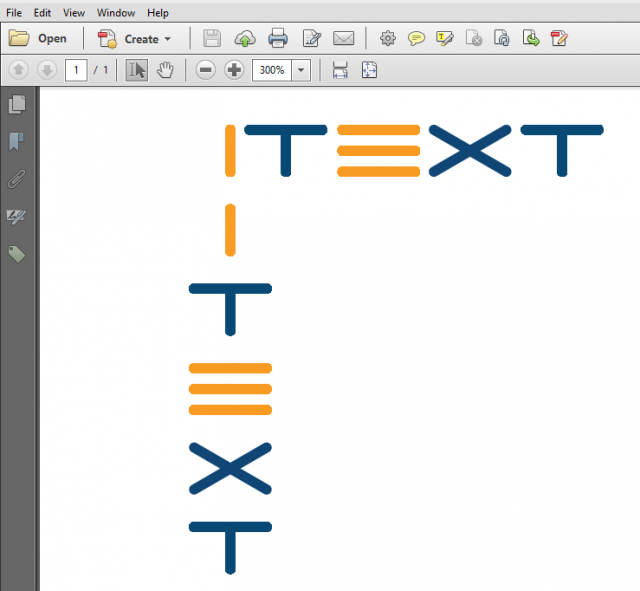The height and width of the screenshot is (591, 640).
Task: Click the 300% zoom value field
Action: (x=271, y=70)
